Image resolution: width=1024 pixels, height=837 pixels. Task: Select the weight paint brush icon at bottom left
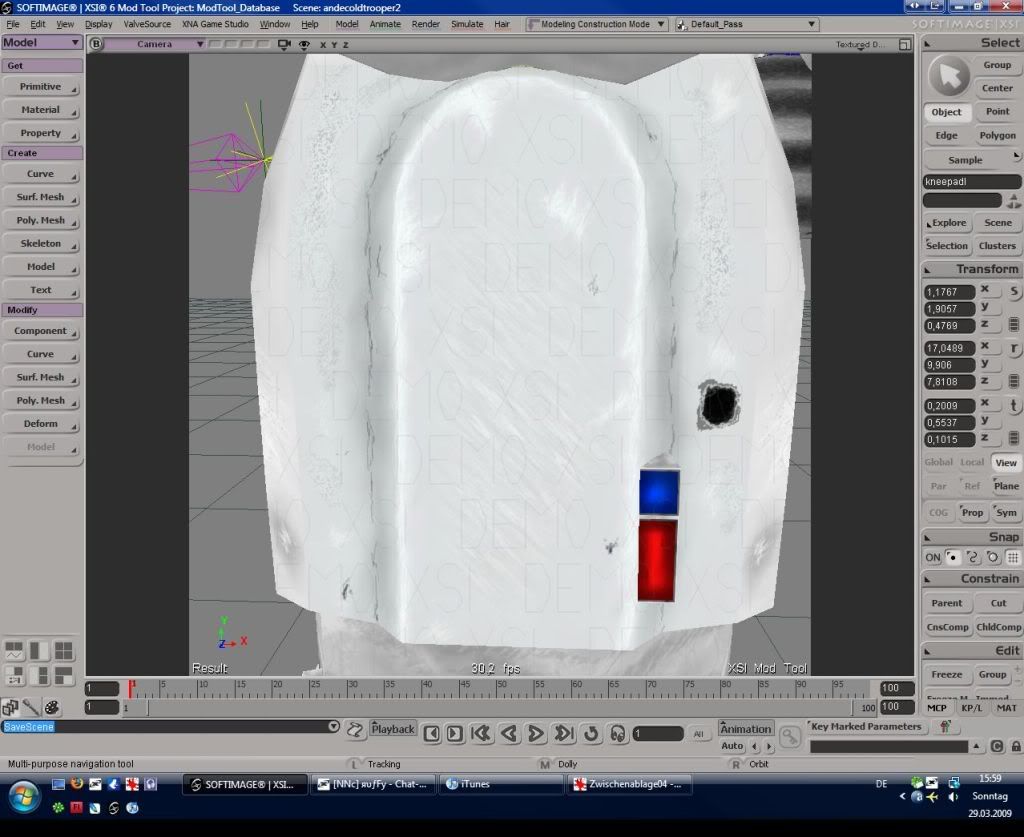[31, 707]
